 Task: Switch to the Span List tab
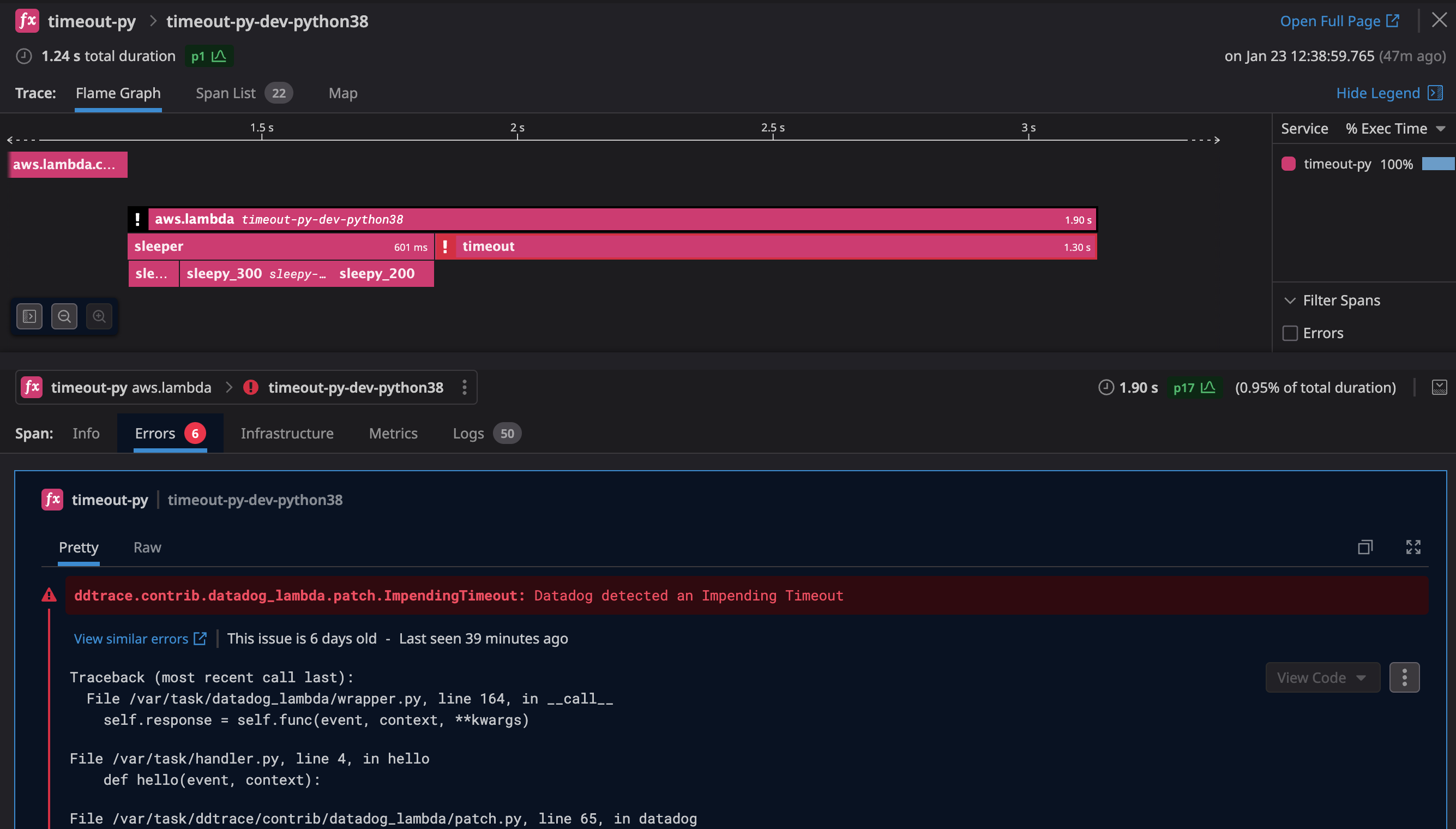(x=226, y=93)
